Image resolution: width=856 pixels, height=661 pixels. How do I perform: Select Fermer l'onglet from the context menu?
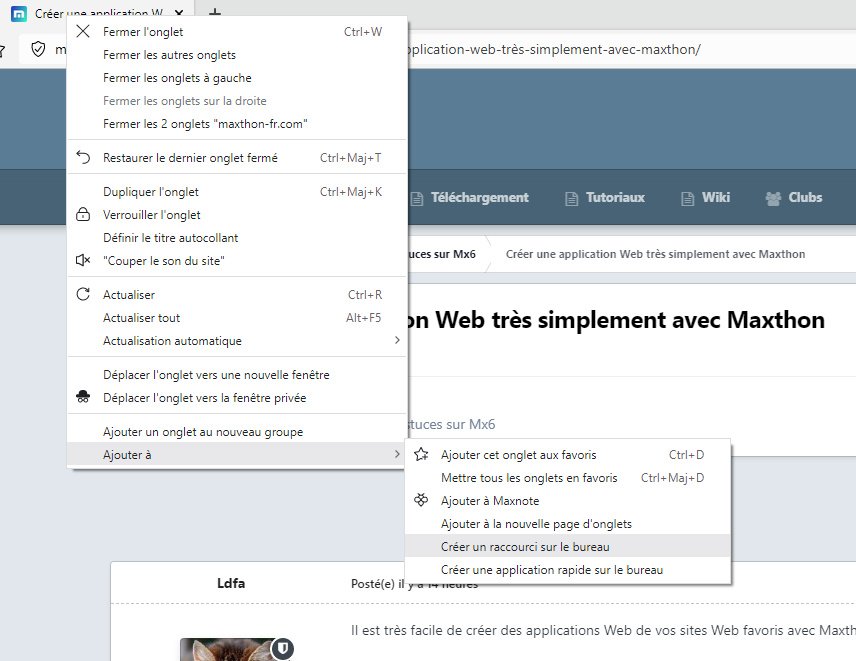(x=237, y=32)
